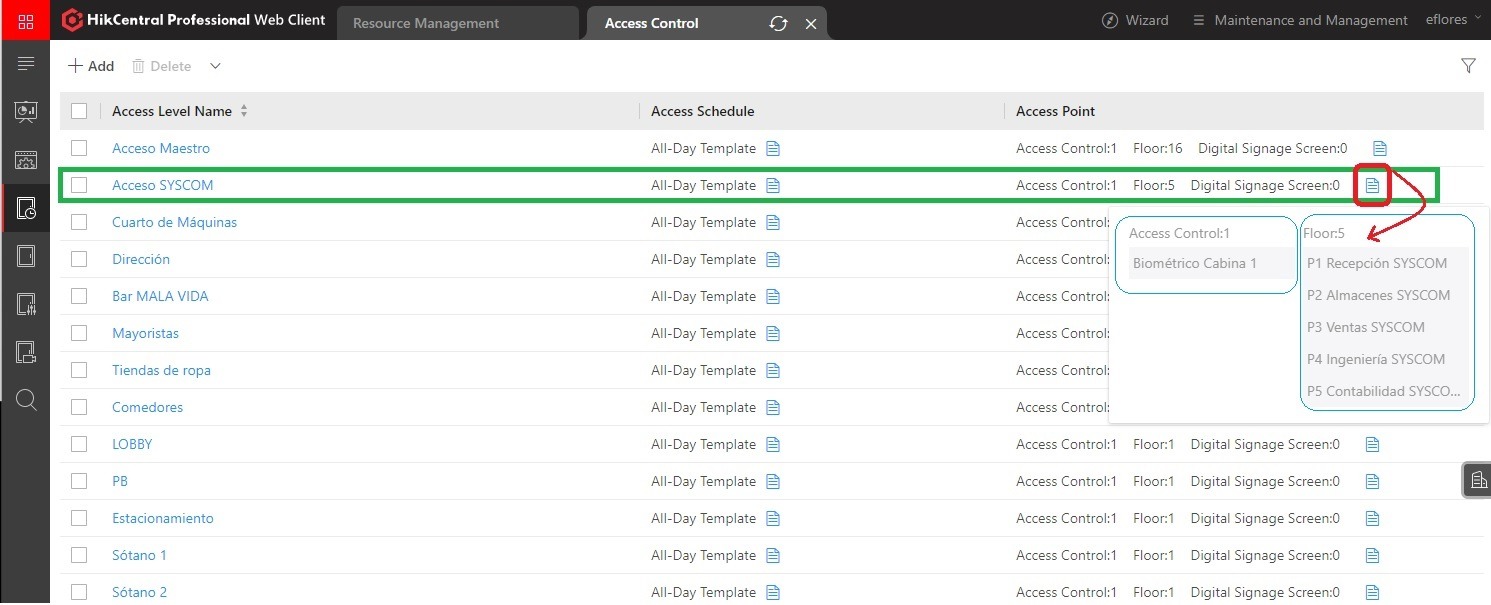
Task: Click the filter funnel icon
Action: coord(1468,66)
